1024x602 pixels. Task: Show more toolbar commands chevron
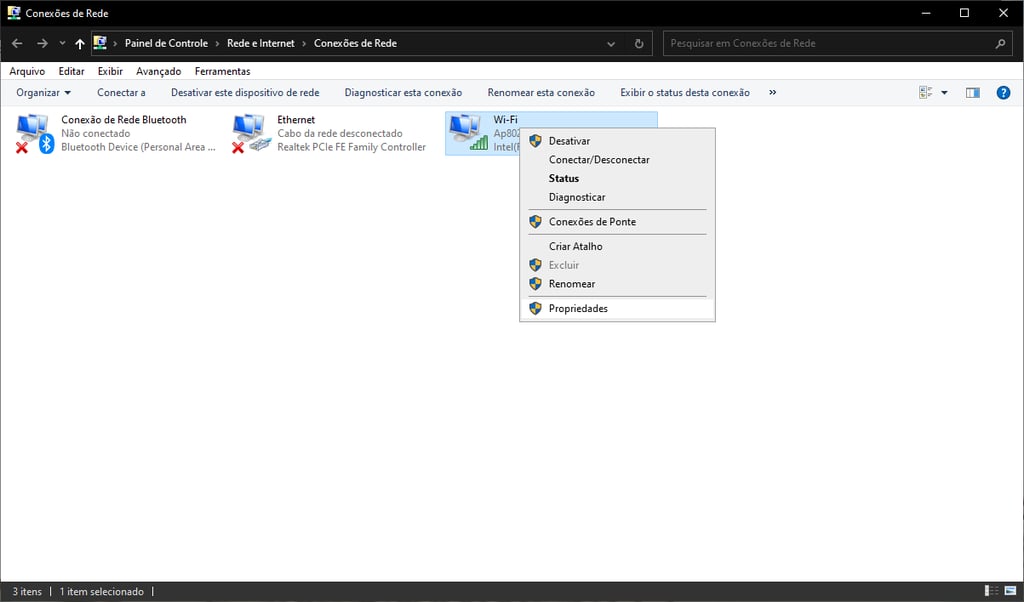773,93
